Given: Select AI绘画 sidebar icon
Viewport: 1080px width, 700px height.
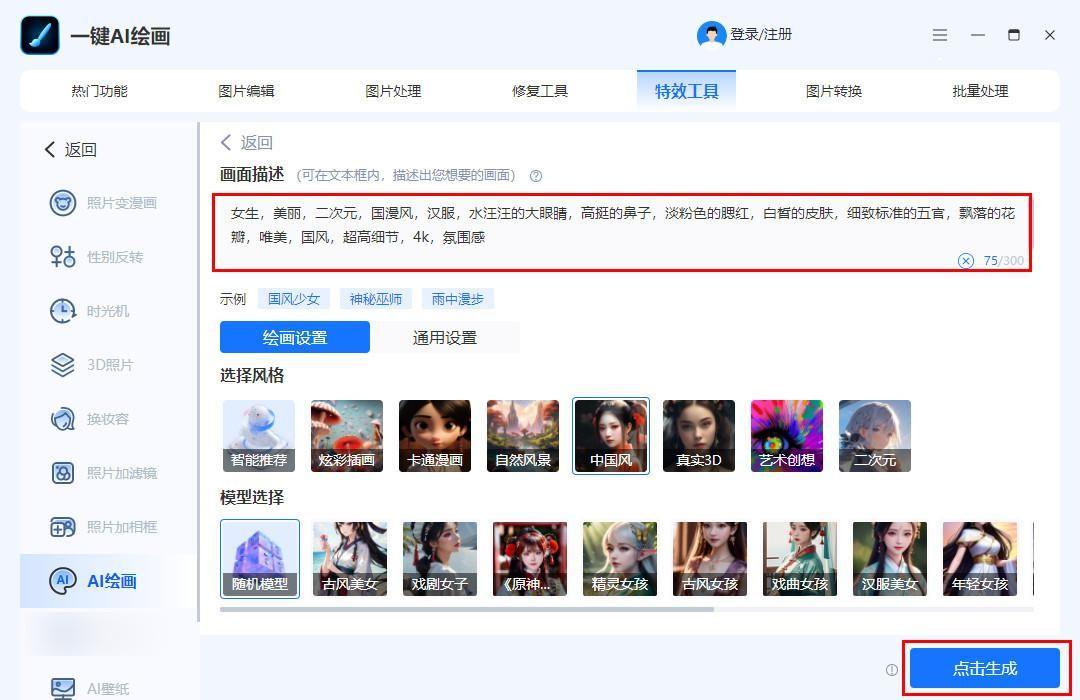Looking at the screenshot, I should 63,581.
